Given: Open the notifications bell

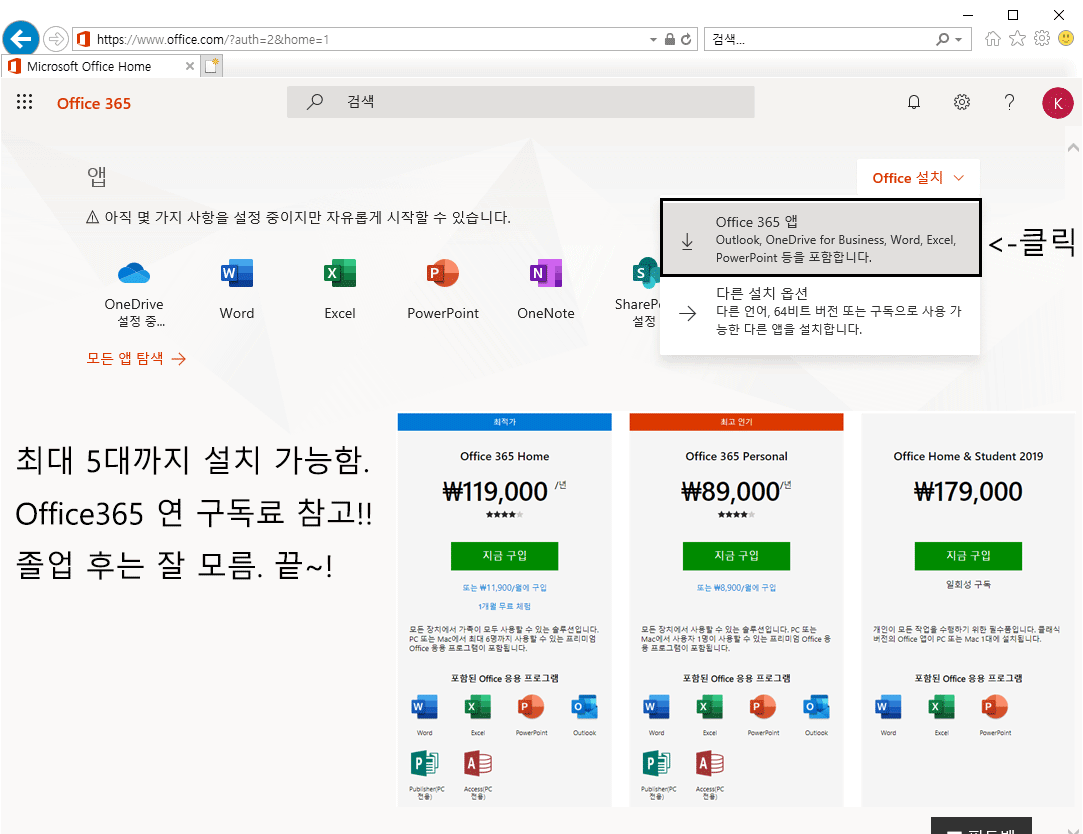Looking at the screenshot, I should [914, 102].
